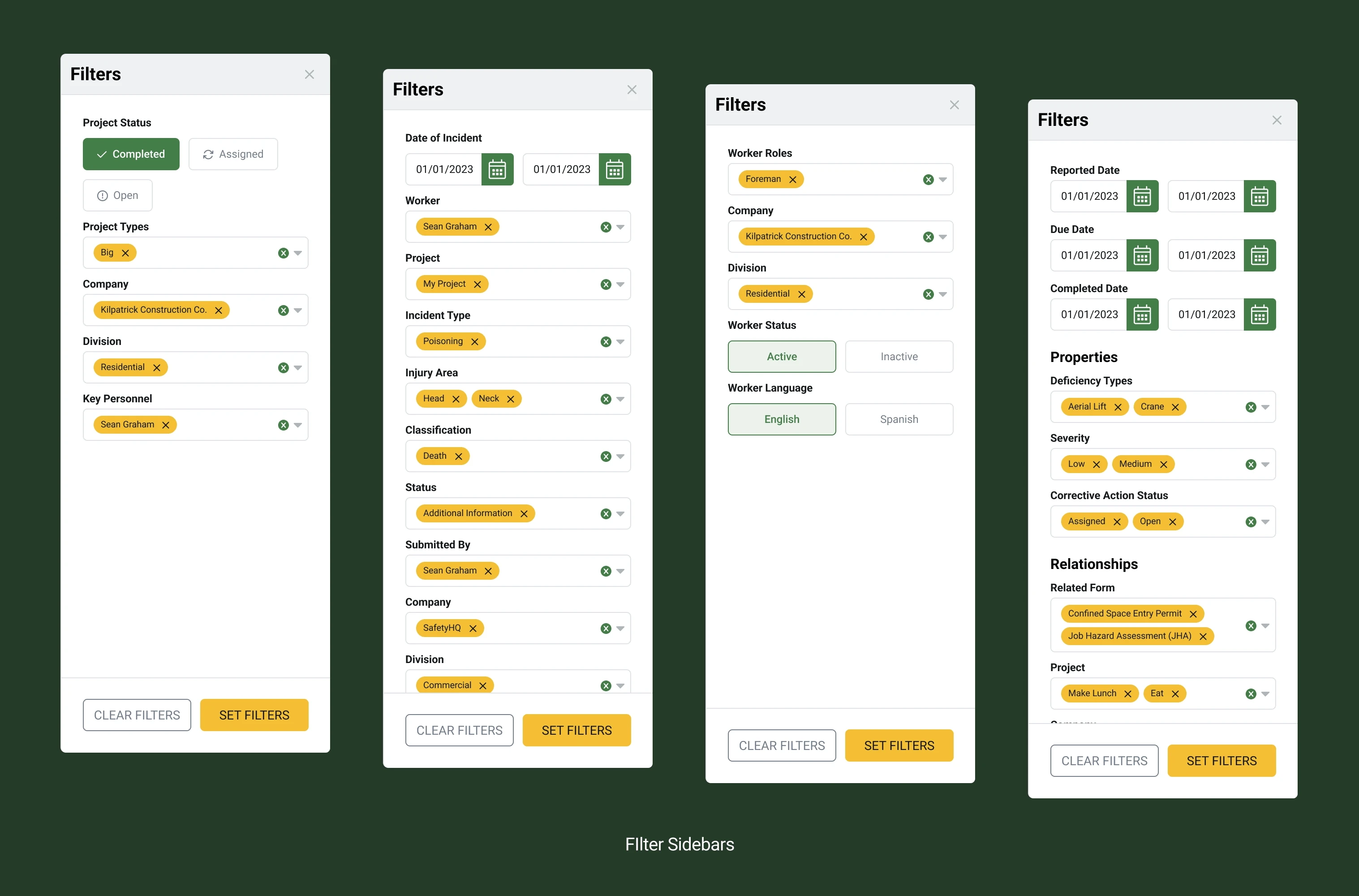Viewport: 1359px width, 896px height.
Task: Expand Corrective Action Status dropdown
Action: coord(1265,522)
